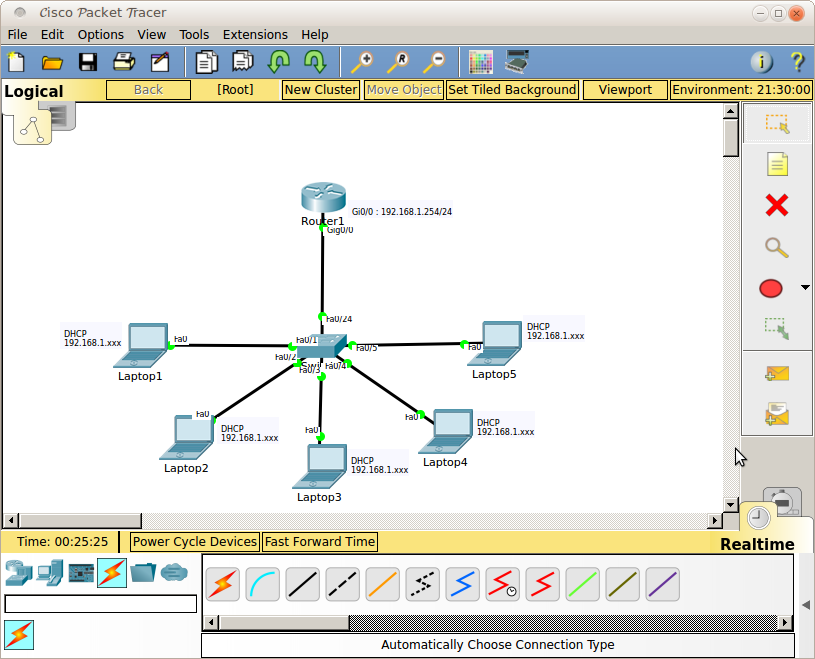Open the Help menu

pos(314,35)
